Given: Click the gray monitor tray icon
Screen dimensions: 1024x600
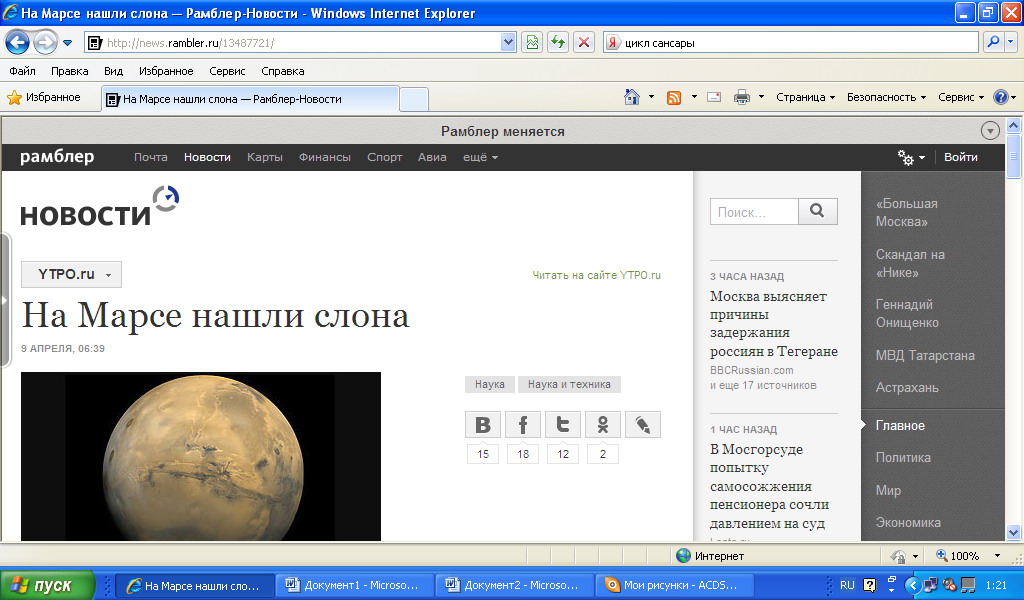Looking at the screenshot, I should (968, 585).
